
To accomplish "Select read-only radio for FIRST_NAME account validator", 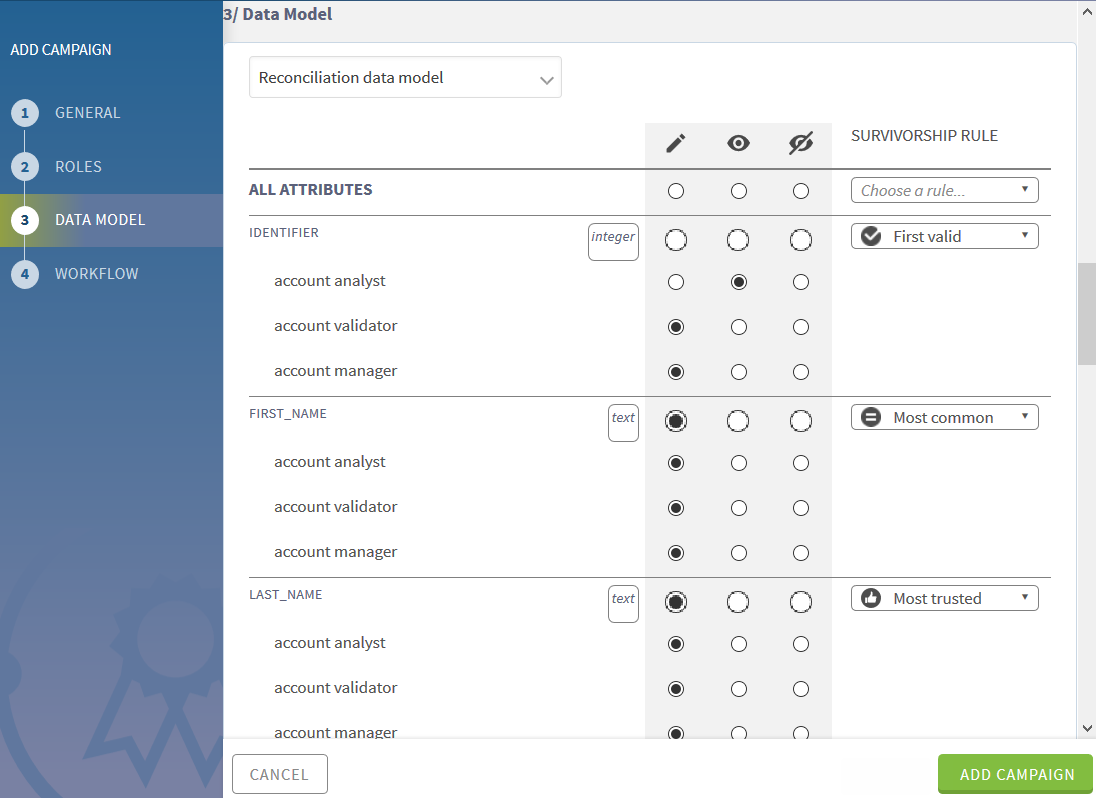I will 738,508.
